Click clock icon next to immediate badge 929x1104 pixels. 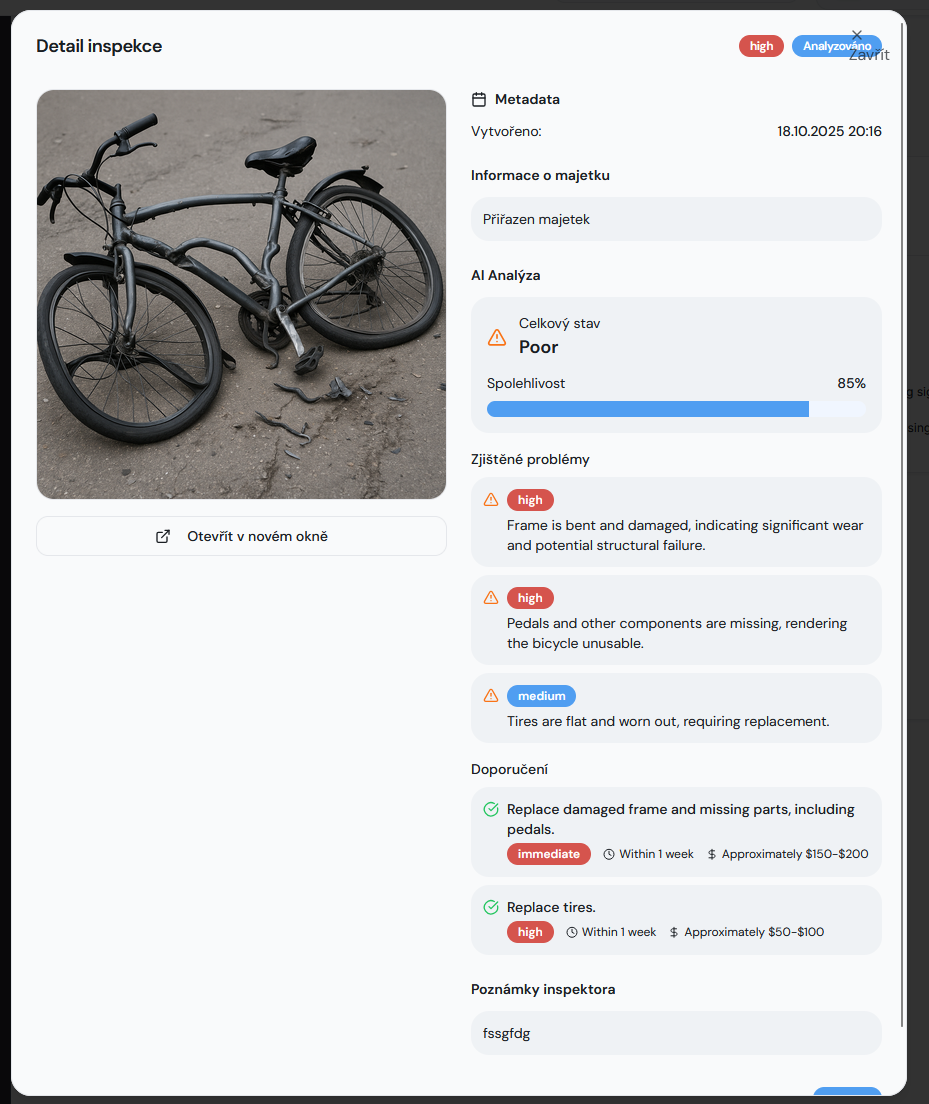(609, 855)
